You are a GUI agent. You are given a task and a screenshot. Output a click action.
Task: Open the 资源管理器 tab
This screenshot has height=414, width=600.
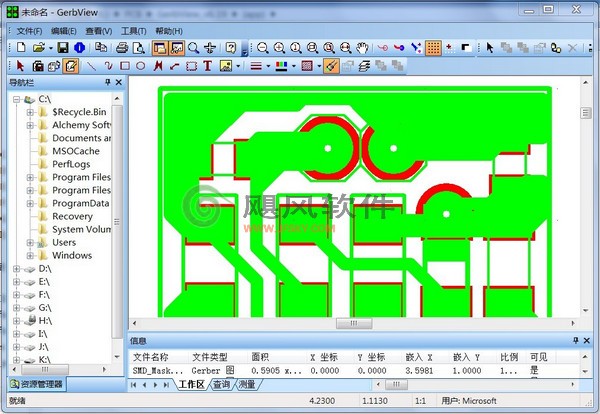pos(37,384)
